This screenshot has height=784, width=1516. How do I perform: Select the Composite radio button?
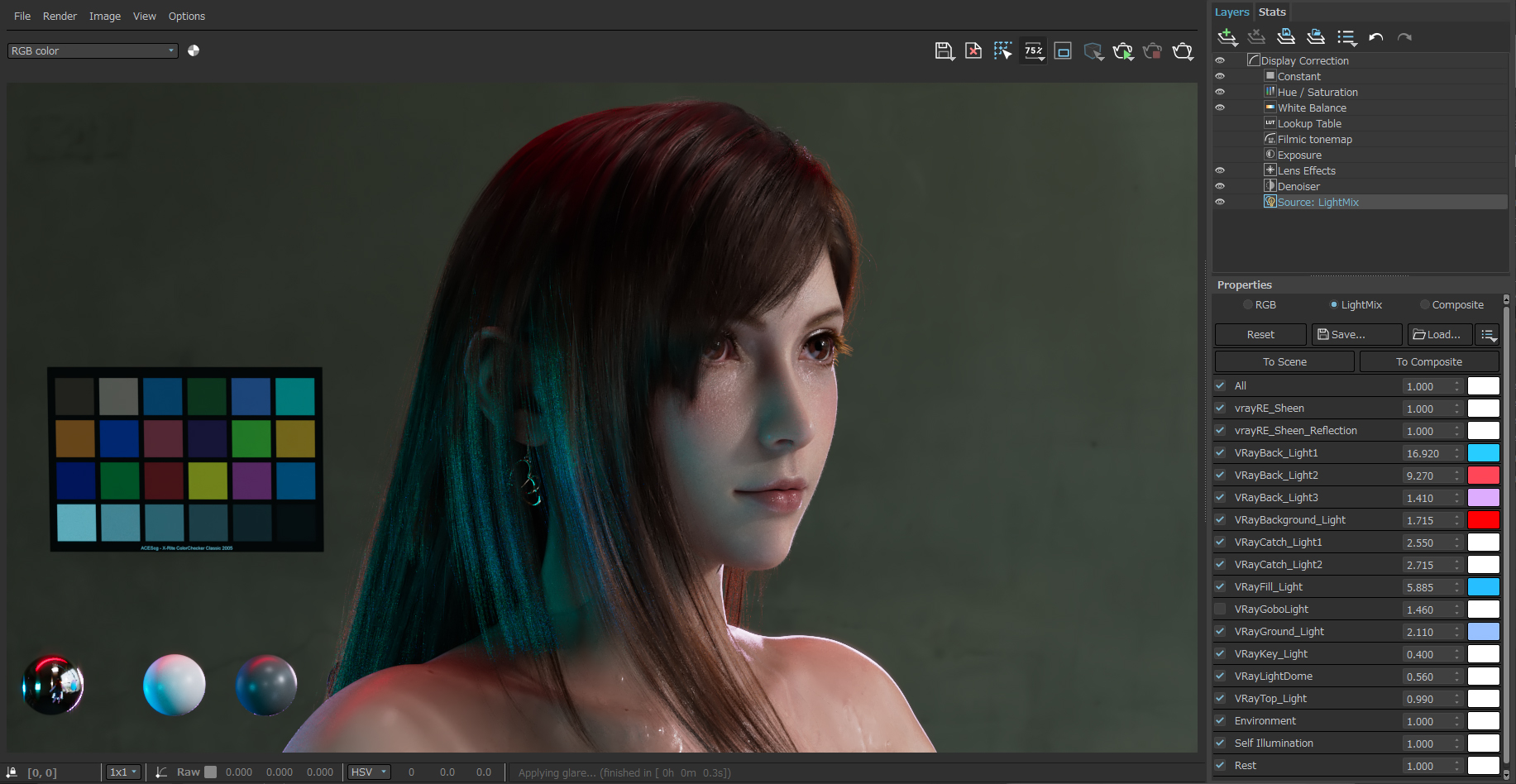(1425, 304)
